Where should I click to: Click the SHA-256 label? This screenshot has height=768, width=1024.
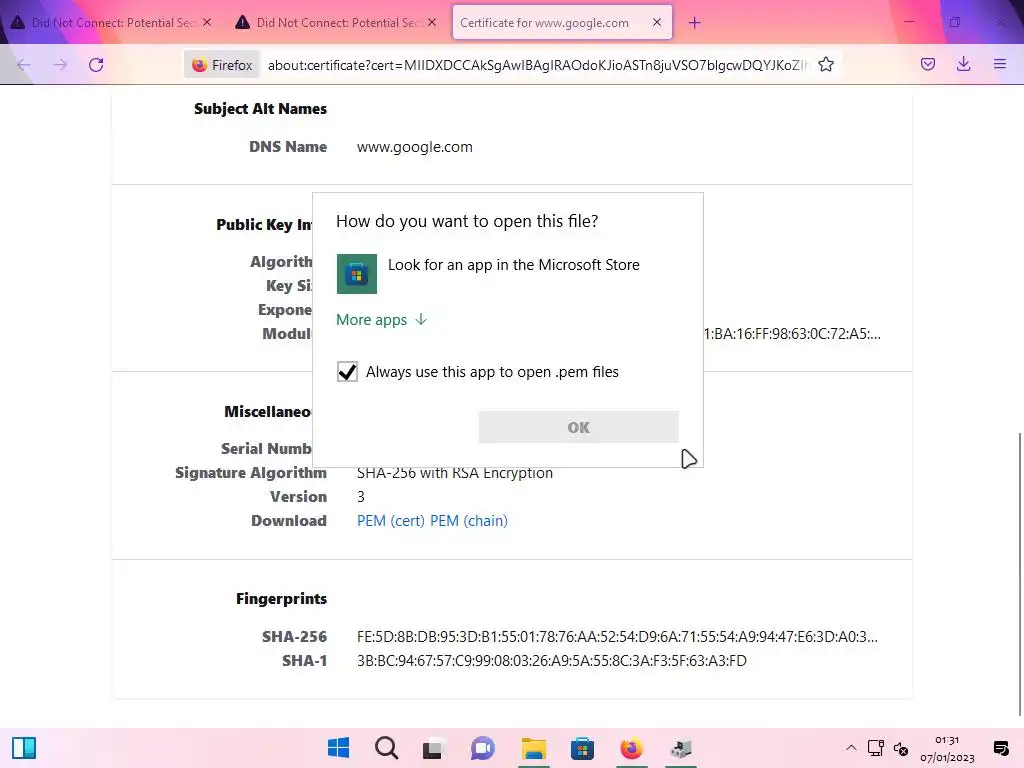(295, 637)
